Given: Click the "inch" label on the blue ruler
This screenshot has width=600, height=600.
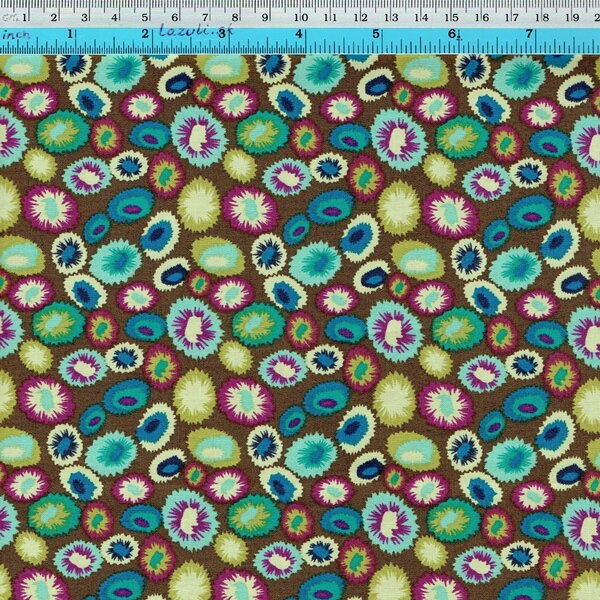Looking at the screenshot, I should click(x=16, y=35).
